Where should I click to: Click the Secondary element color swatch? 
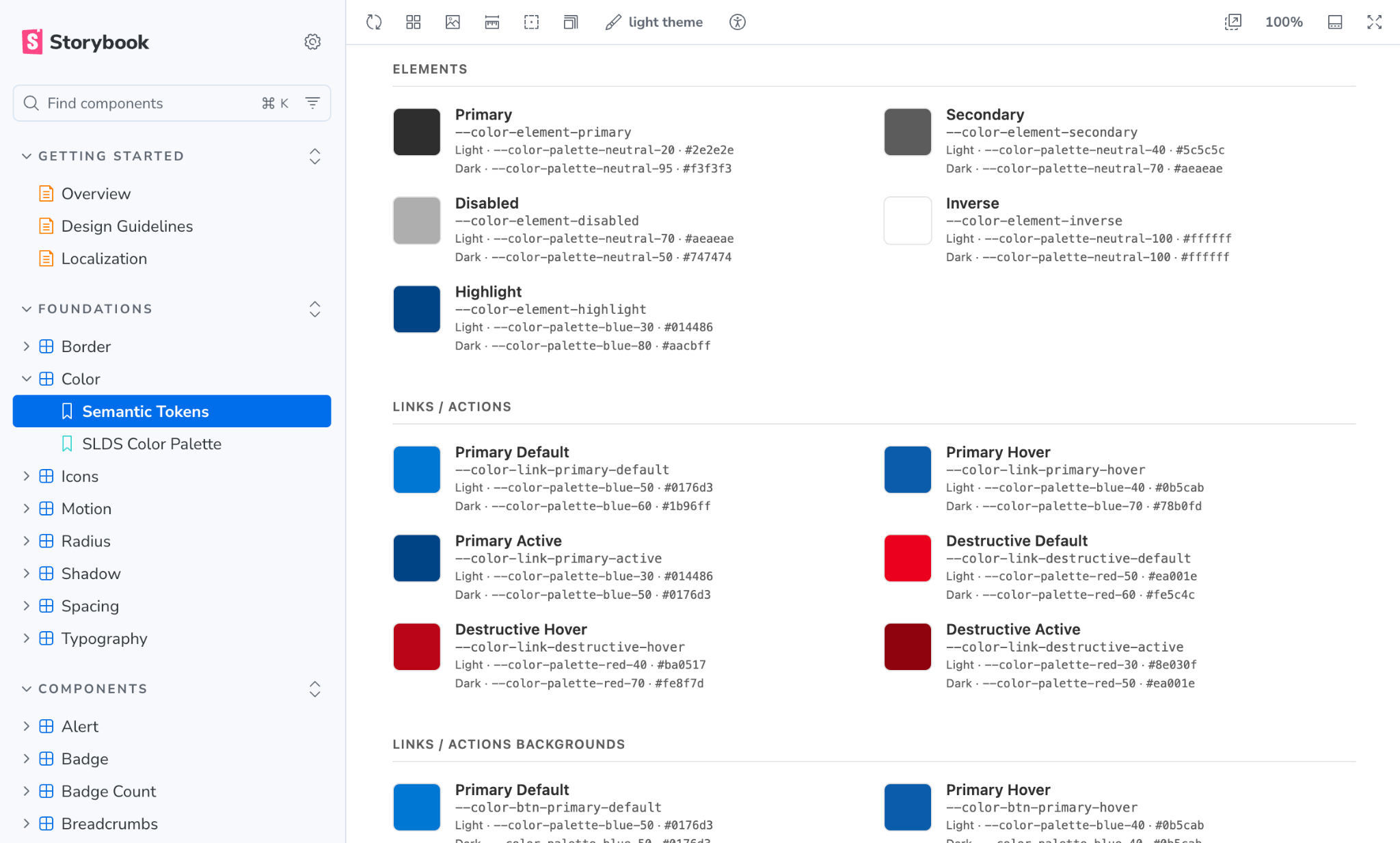(908, 132)
